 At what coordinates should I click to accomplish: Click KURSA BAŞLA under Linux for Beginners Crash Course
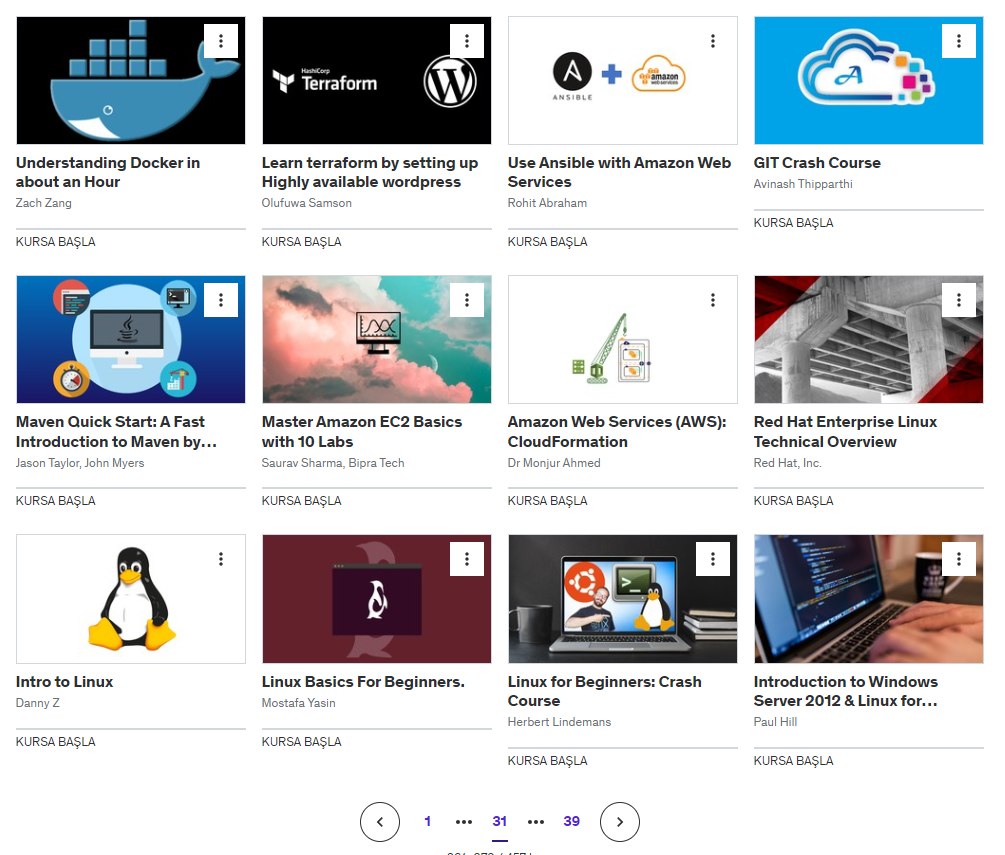[547, 761]
